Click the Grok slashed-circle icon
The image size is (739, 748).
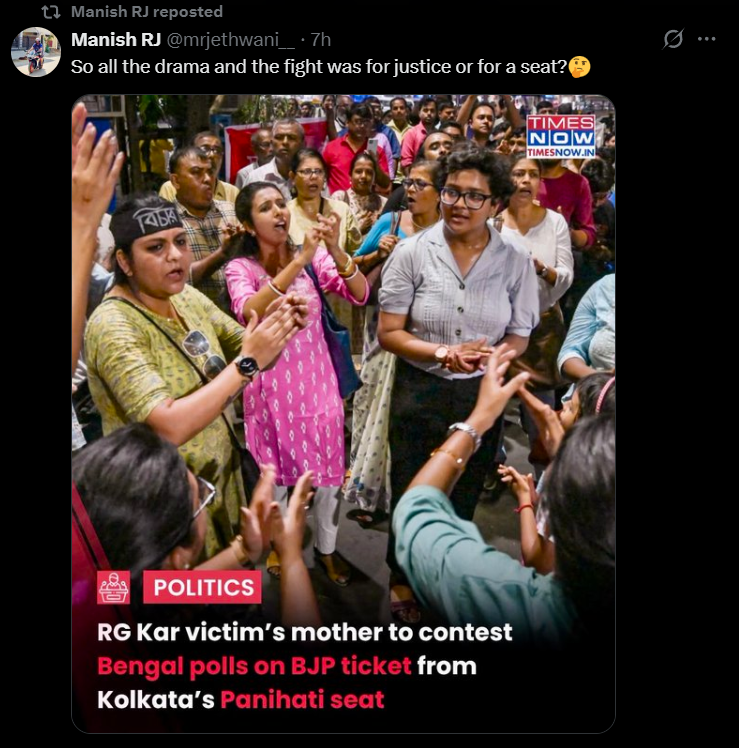pos(673,39)
